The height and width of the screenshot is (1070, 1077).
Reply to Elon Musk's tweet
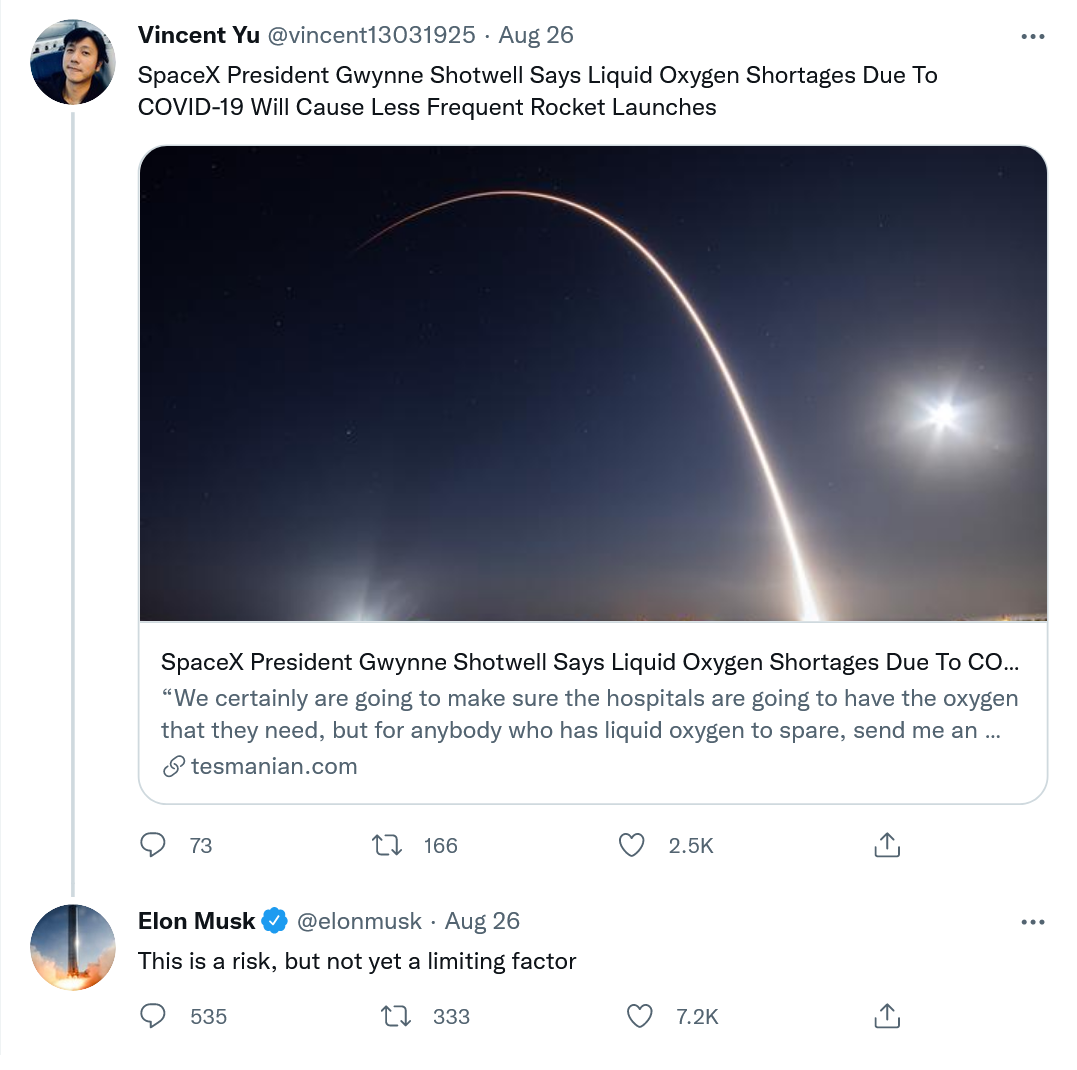pyautogui.click(x=153, y=1017)
